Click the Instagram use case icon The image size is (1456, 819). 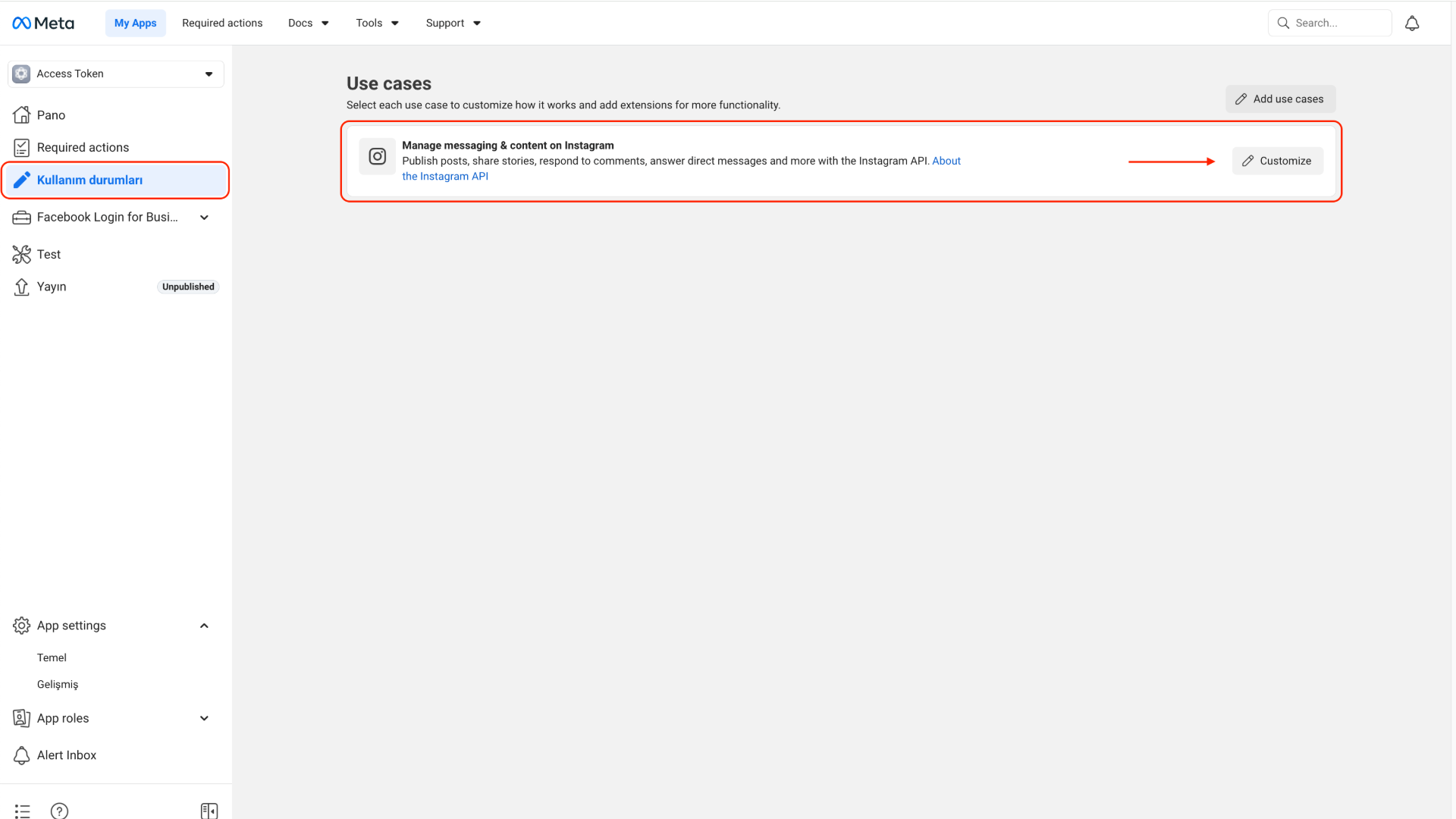[x=377, y=157]
